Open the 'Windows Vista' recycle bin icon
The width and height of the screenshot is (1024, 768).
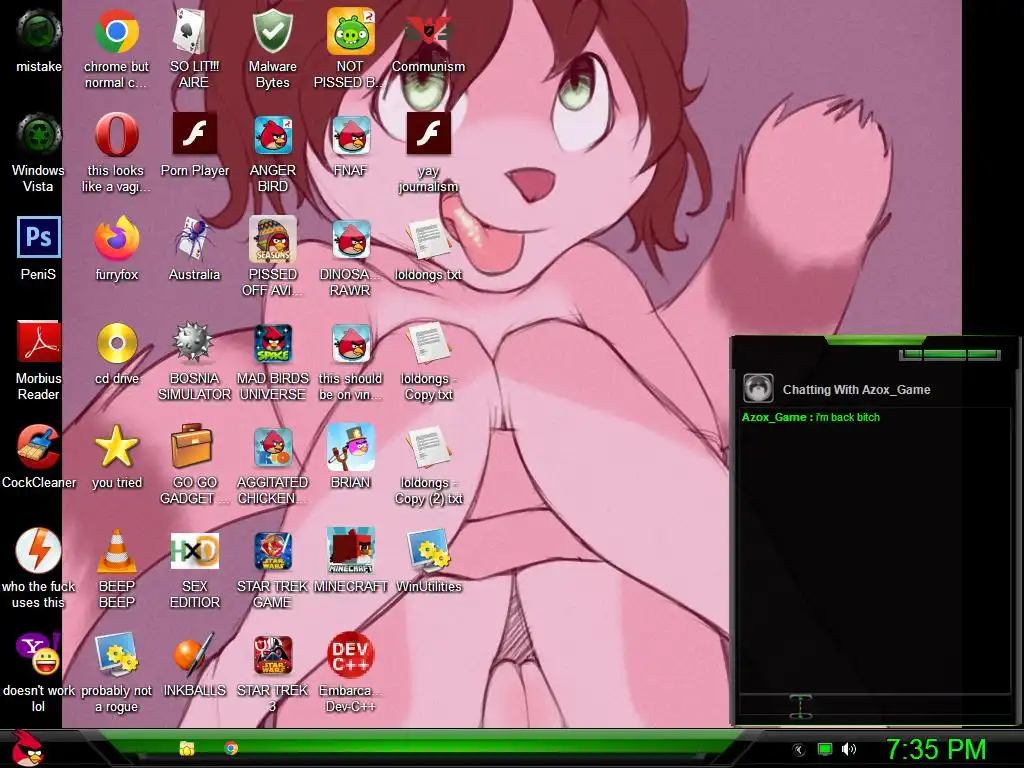[39, 135]
